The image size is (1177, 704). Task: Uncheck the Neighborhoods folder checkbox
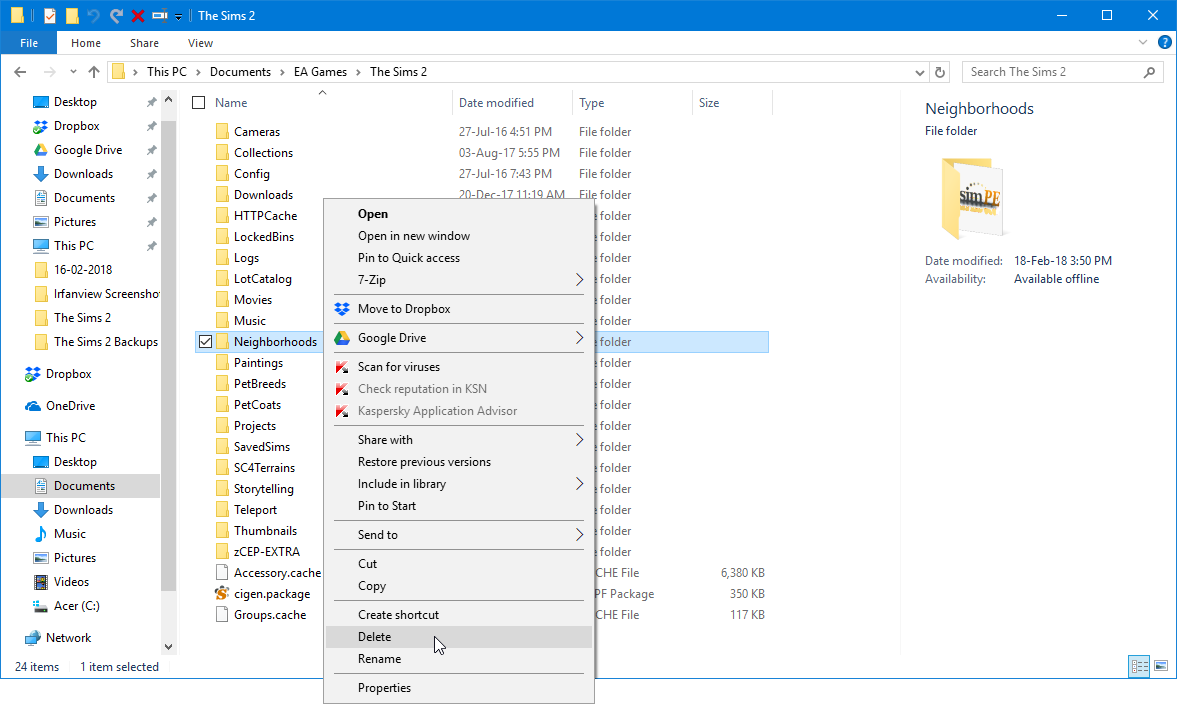(205, 341)
